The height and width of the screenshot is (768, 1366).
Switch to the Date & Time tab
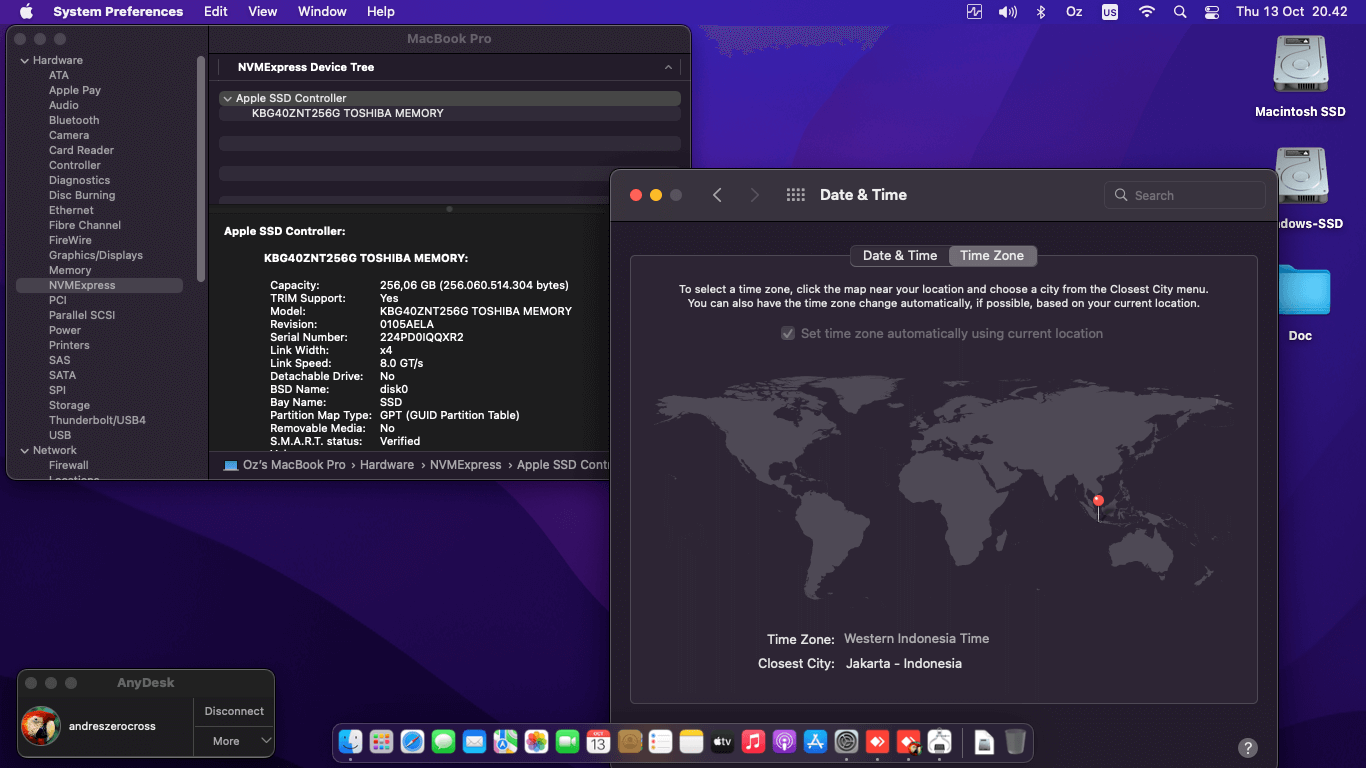(x=899, y=255)
